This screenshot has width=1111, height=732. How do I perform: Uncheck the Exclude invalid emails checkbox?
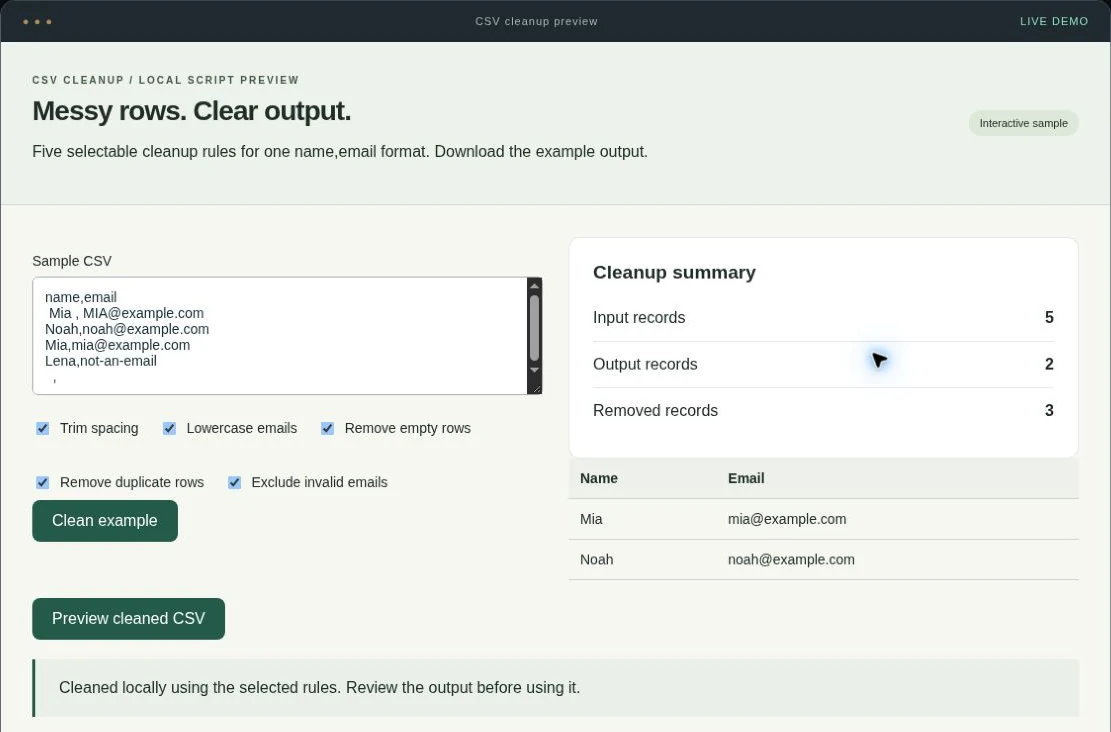coord(235,483)
